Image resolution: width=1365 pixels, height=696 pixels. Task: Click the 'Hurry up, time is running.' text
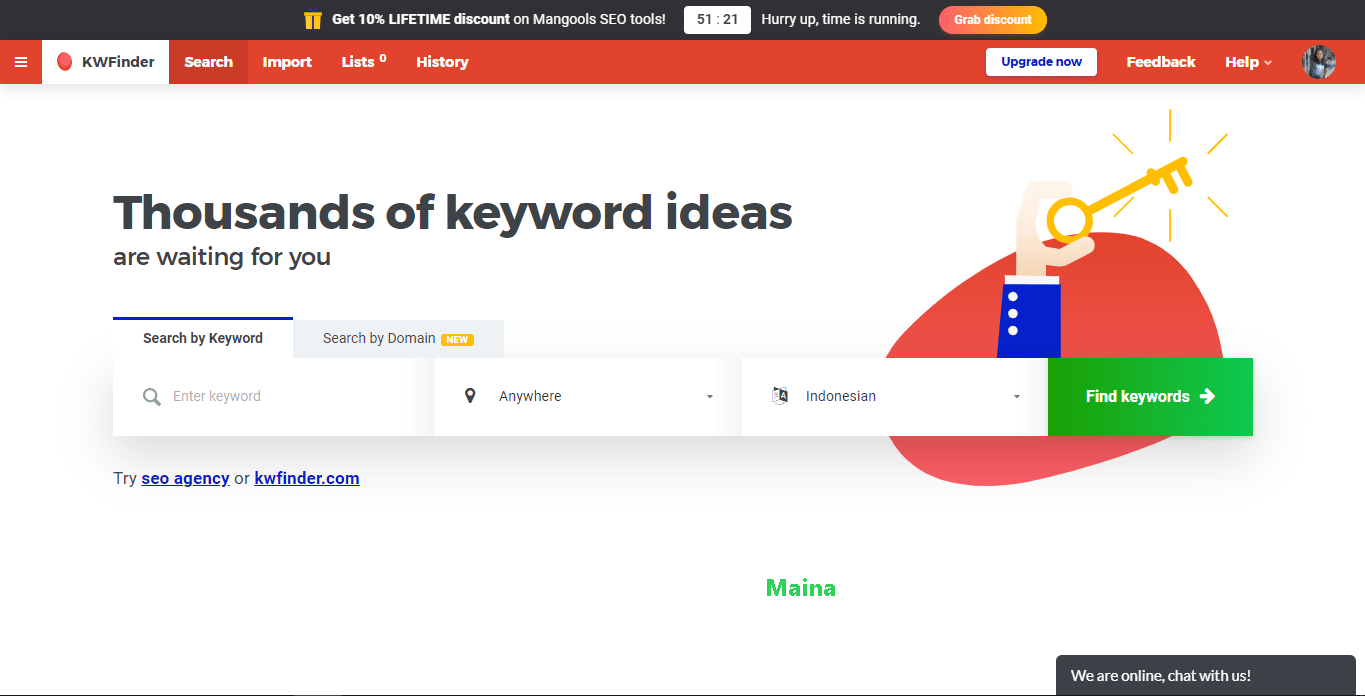tap(840, 20)
